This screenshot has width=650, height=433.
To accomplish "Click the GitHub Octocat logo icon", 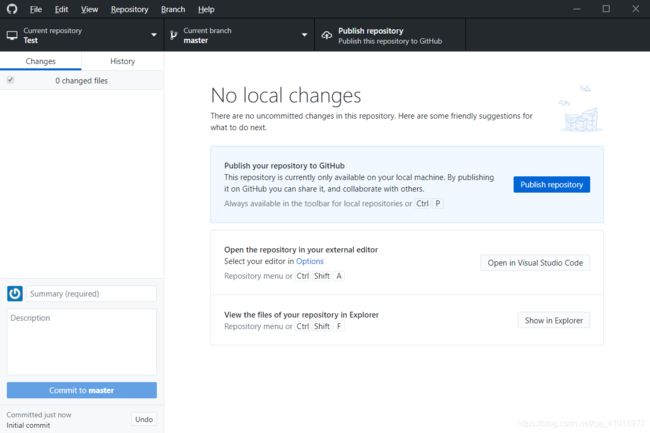I will [x=12, y=9].
